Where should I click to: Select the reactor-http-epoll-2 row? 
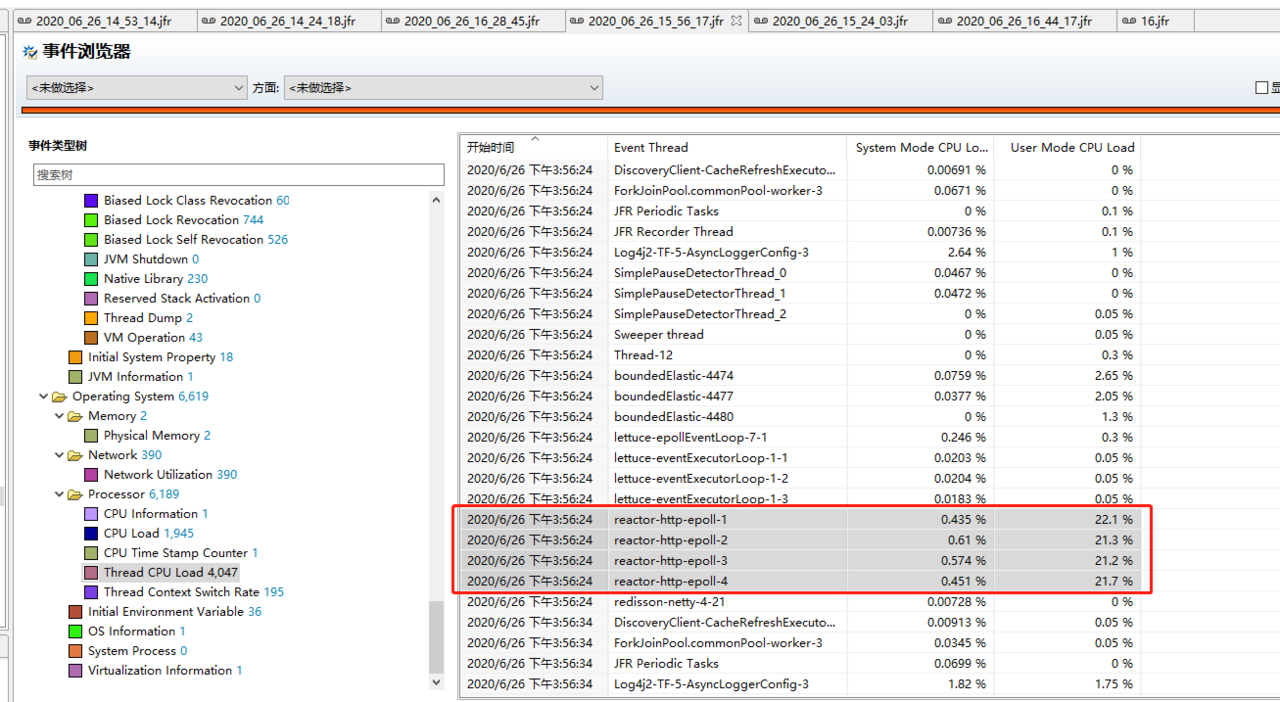point(800,540)
